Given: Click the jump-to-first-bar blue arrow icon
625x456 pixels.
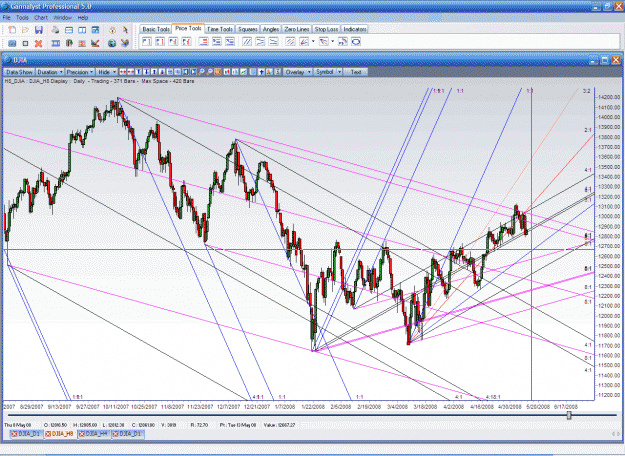Looking at the screenshot, I should (186, 72).
